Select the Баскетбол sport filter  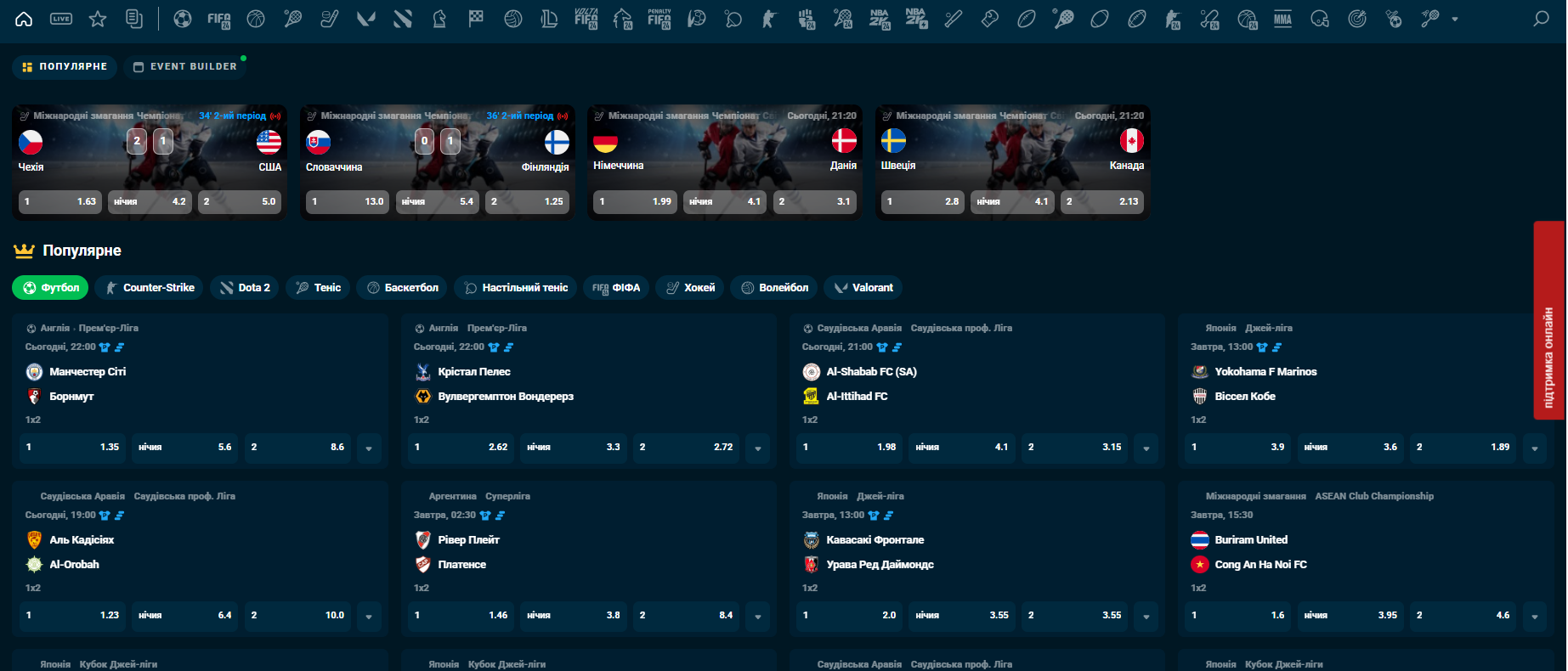[x=402, y=288]
